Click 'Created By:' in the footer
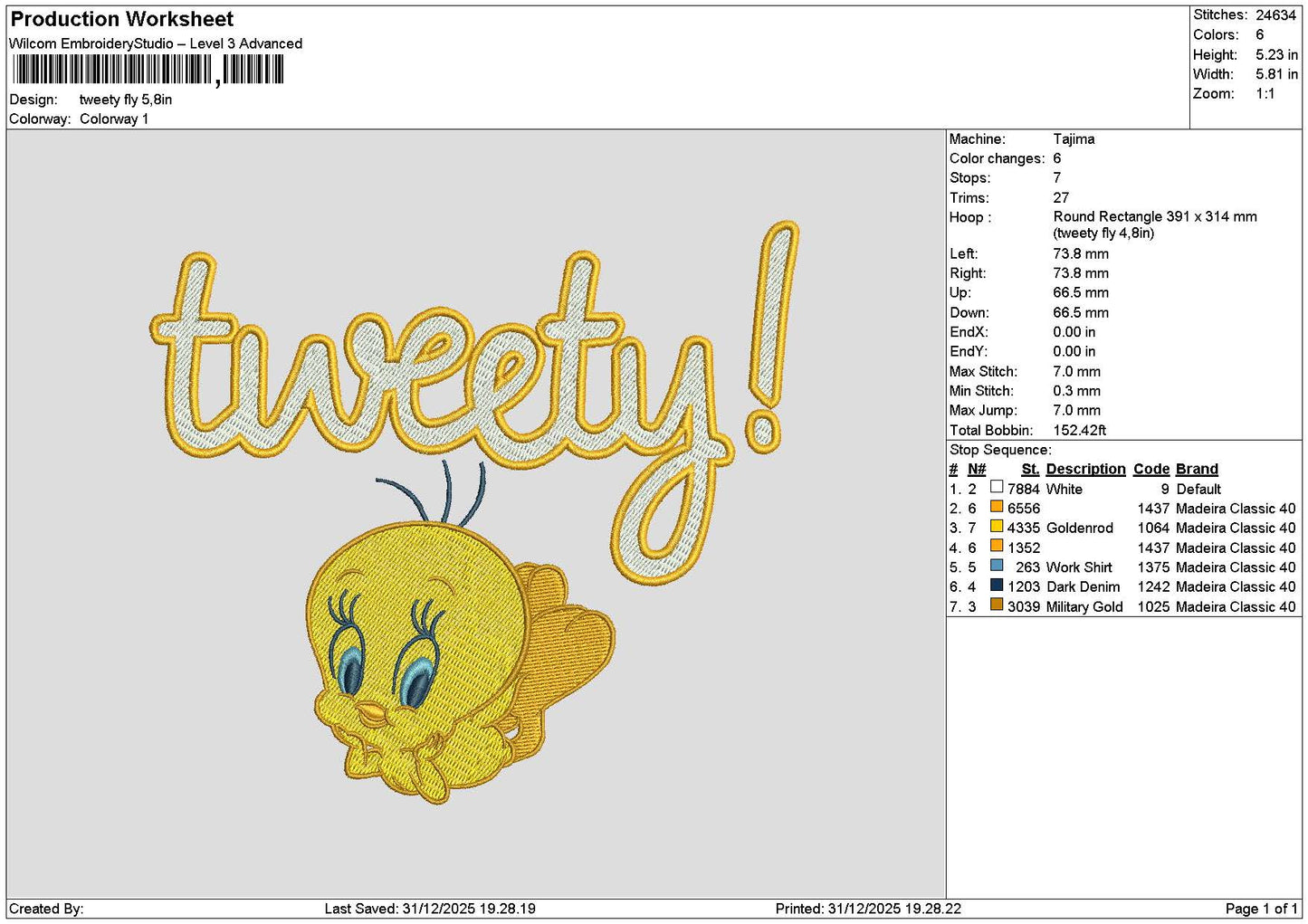Image resolution: width=1308 pixels, height=924 pixels. (46, 909)
